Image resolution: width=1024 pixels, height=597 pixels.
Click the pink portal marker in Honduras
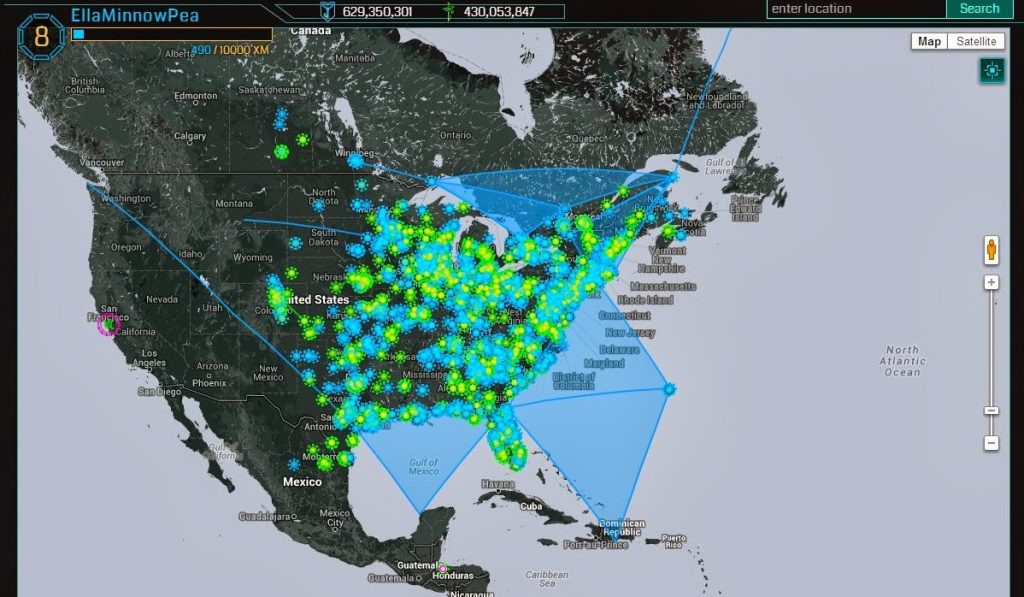click(x=441, y=568)
